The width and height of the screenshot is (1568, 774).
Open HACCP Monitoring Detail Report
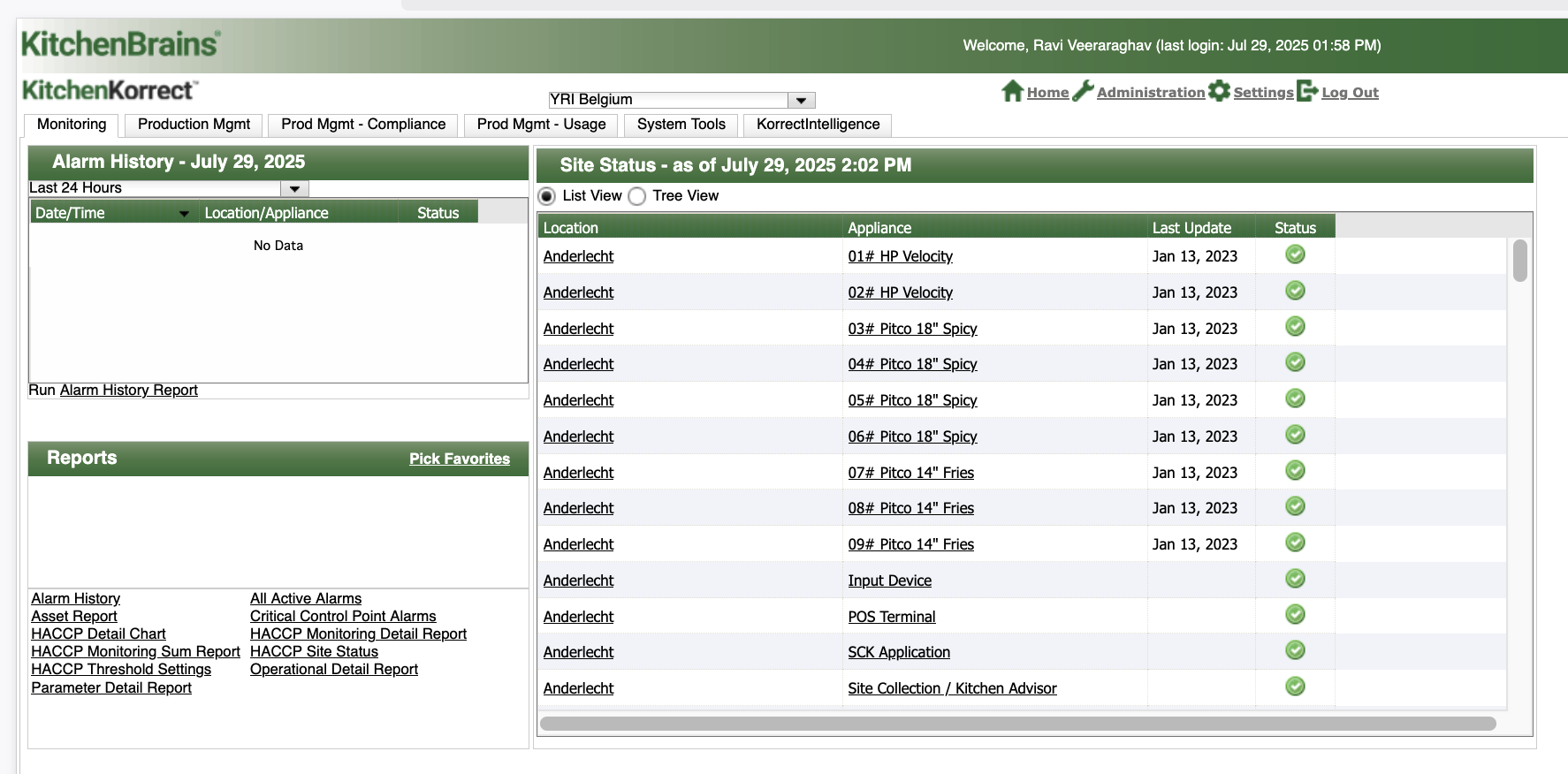[x=358, y=634]
